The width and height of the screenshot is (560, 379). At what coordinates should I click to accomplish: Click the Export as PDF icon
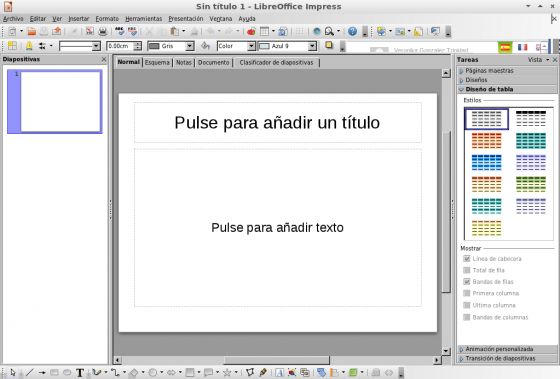click(90, 32)
